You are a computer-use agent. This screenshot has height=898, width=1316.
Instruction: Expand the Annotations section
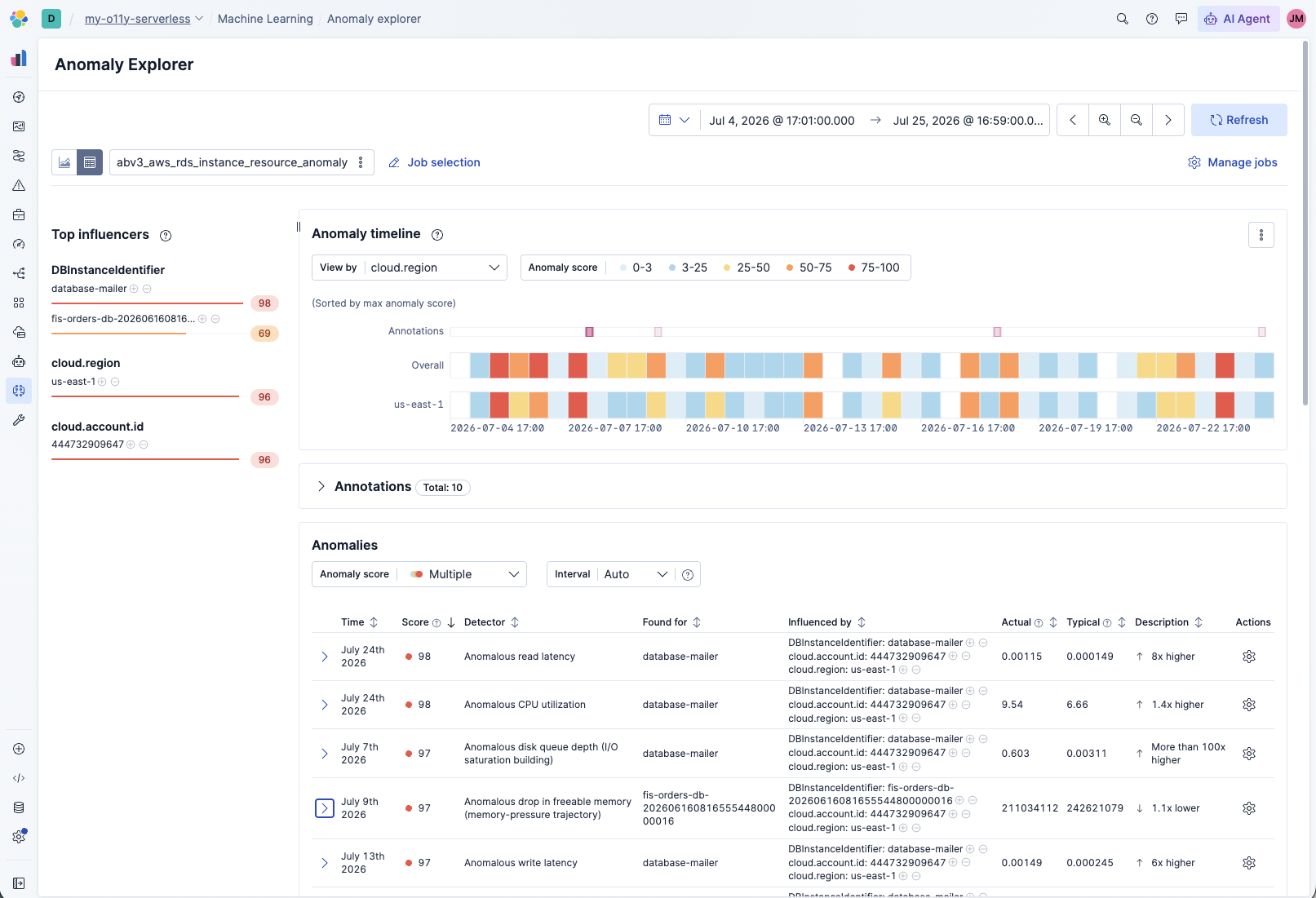[x=321, y=486]
